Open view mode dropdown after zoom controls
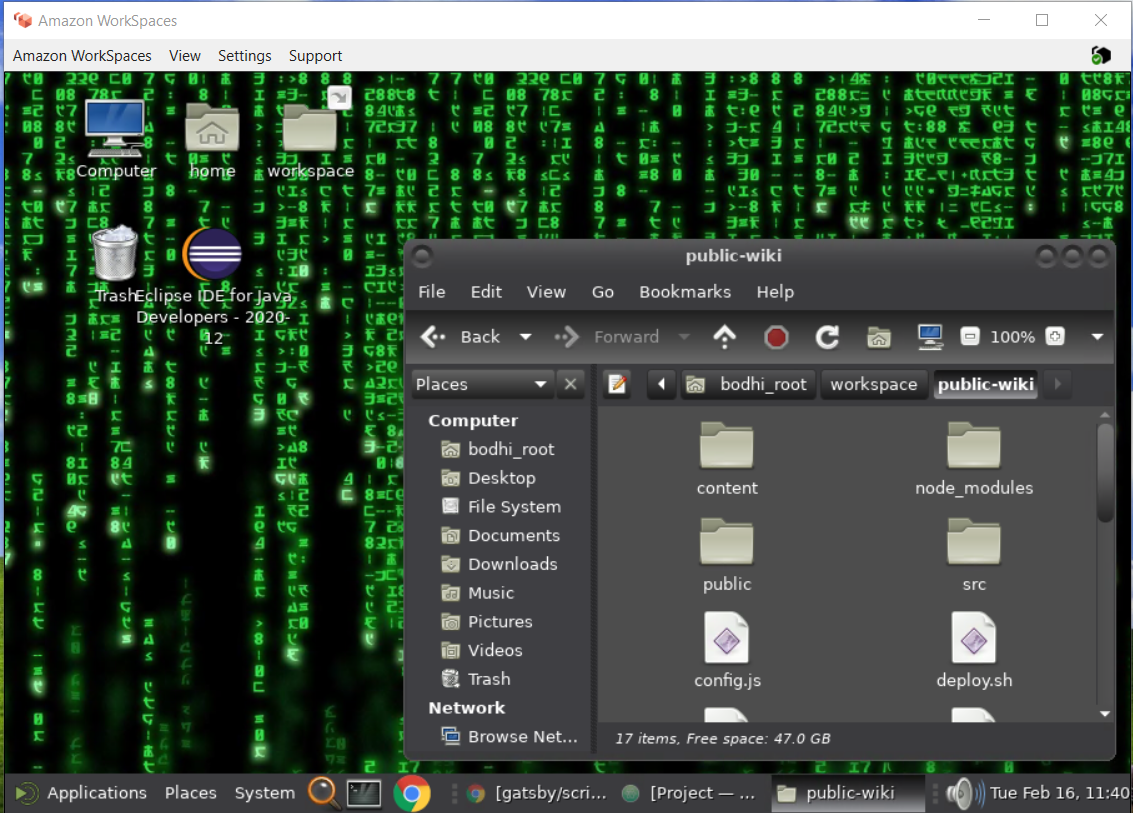 pyautogui.click(x=1098, y=337)
